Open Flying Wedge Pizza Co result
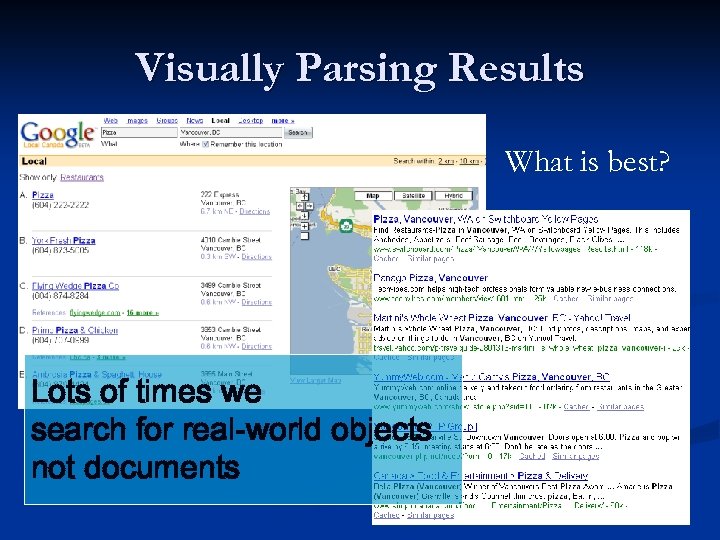 click(x=75, y=286)
